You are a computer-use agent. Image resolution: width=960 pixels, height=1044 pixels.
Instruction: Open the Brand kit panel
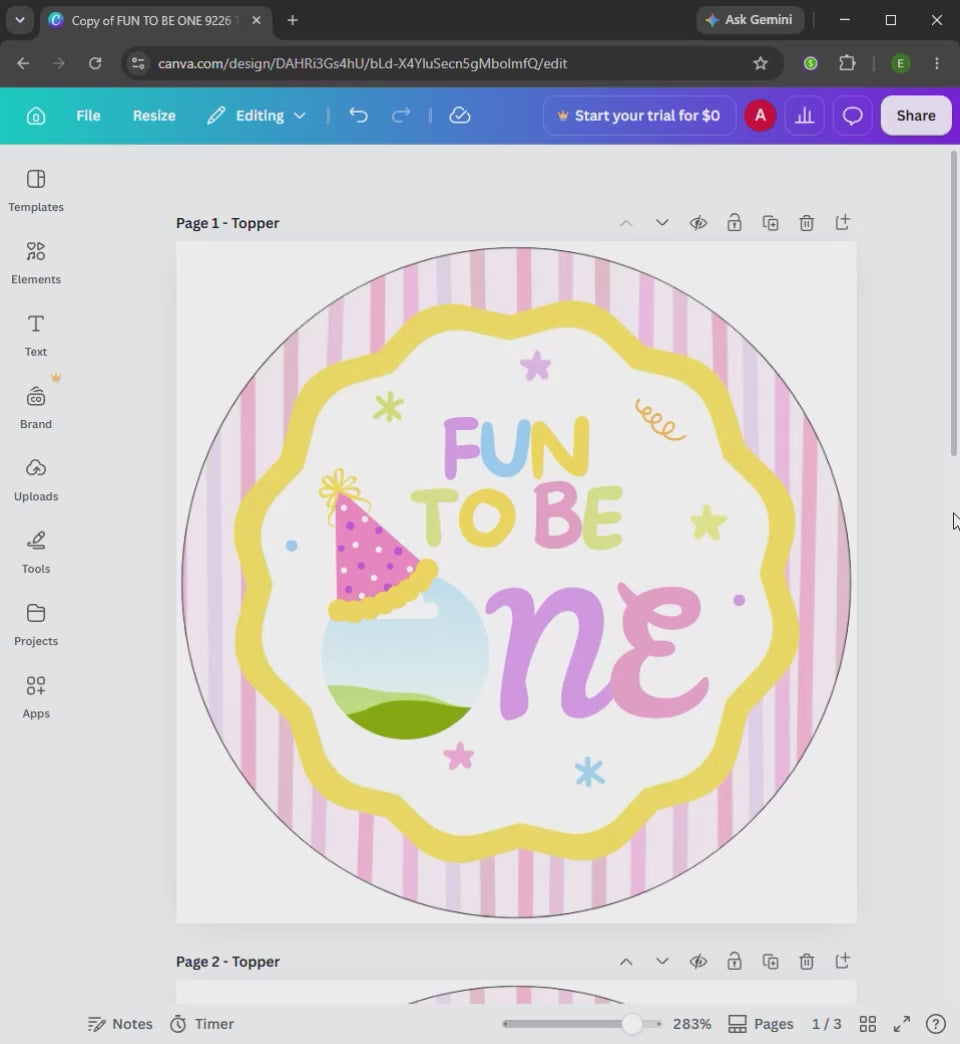coord(36,407)
